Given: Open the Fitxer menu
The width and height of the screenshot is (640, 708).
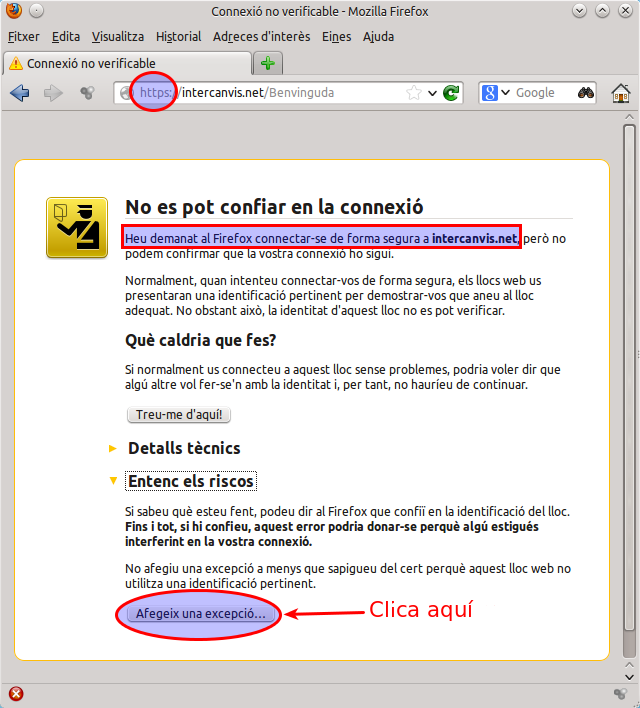Looking at the screenshot, I should (x=23, y=37).
